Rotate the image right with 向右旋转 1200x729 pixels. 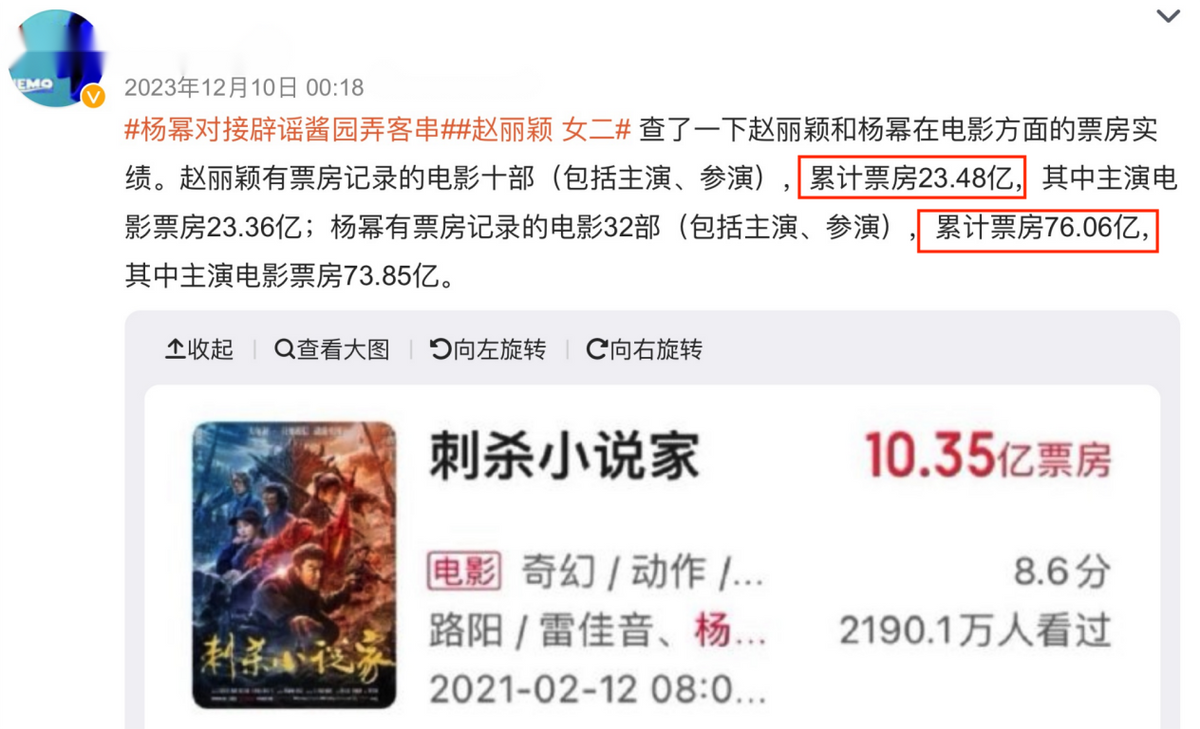click(x=645, y=349)
